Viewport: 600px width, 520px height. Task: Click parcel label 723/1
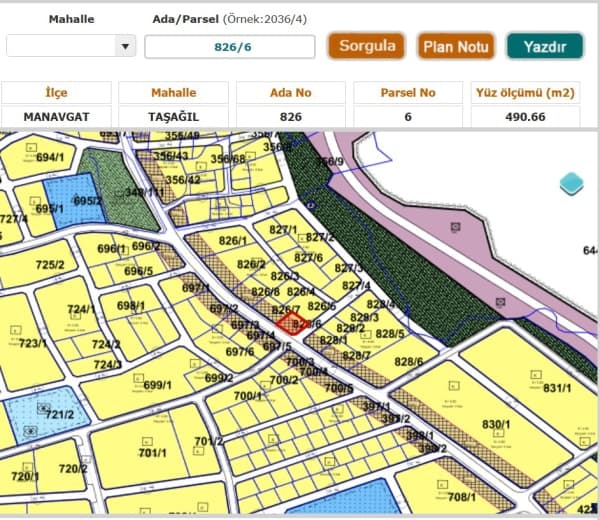click(x=33, y=343)
